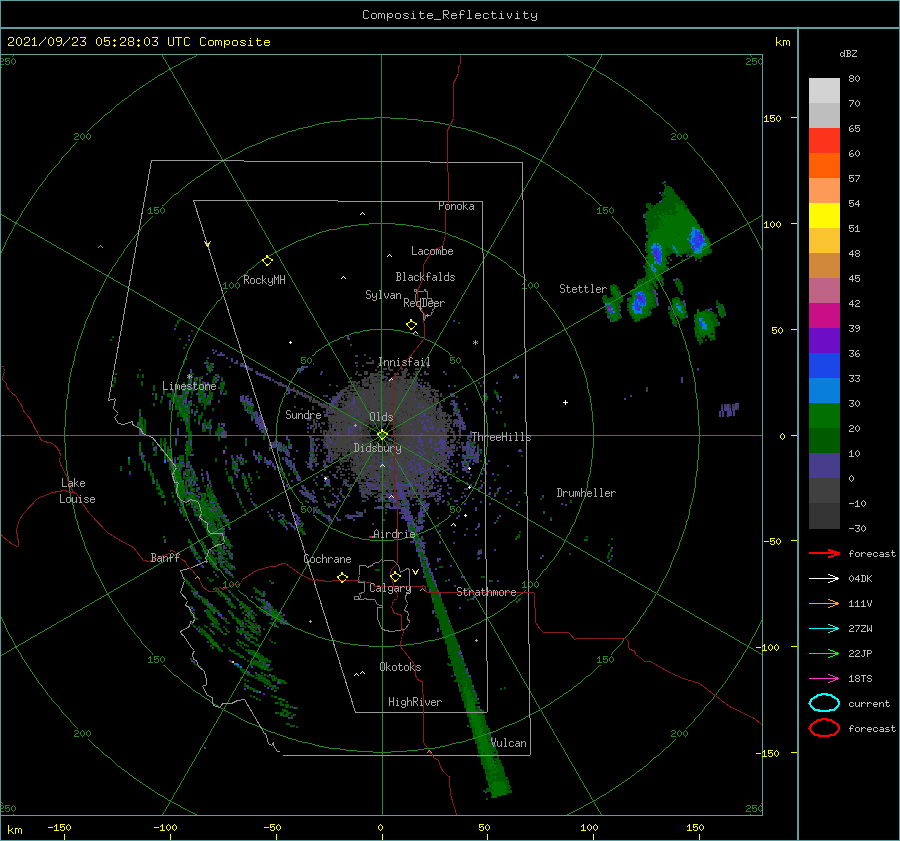The width and height of the screenshot is (900, 841).
Task: Click the Sundre label
Action: click(x=303, y=415)
